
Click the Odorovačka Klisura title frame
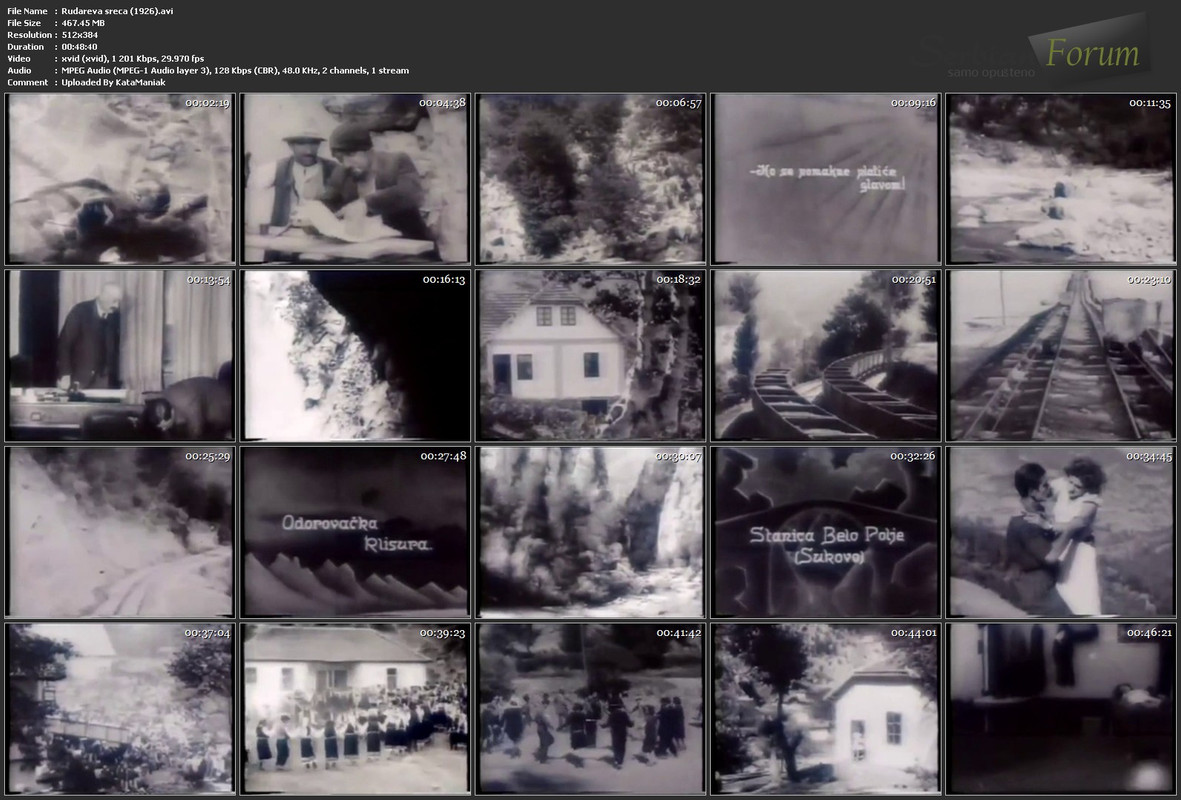(x=356, y=532)
